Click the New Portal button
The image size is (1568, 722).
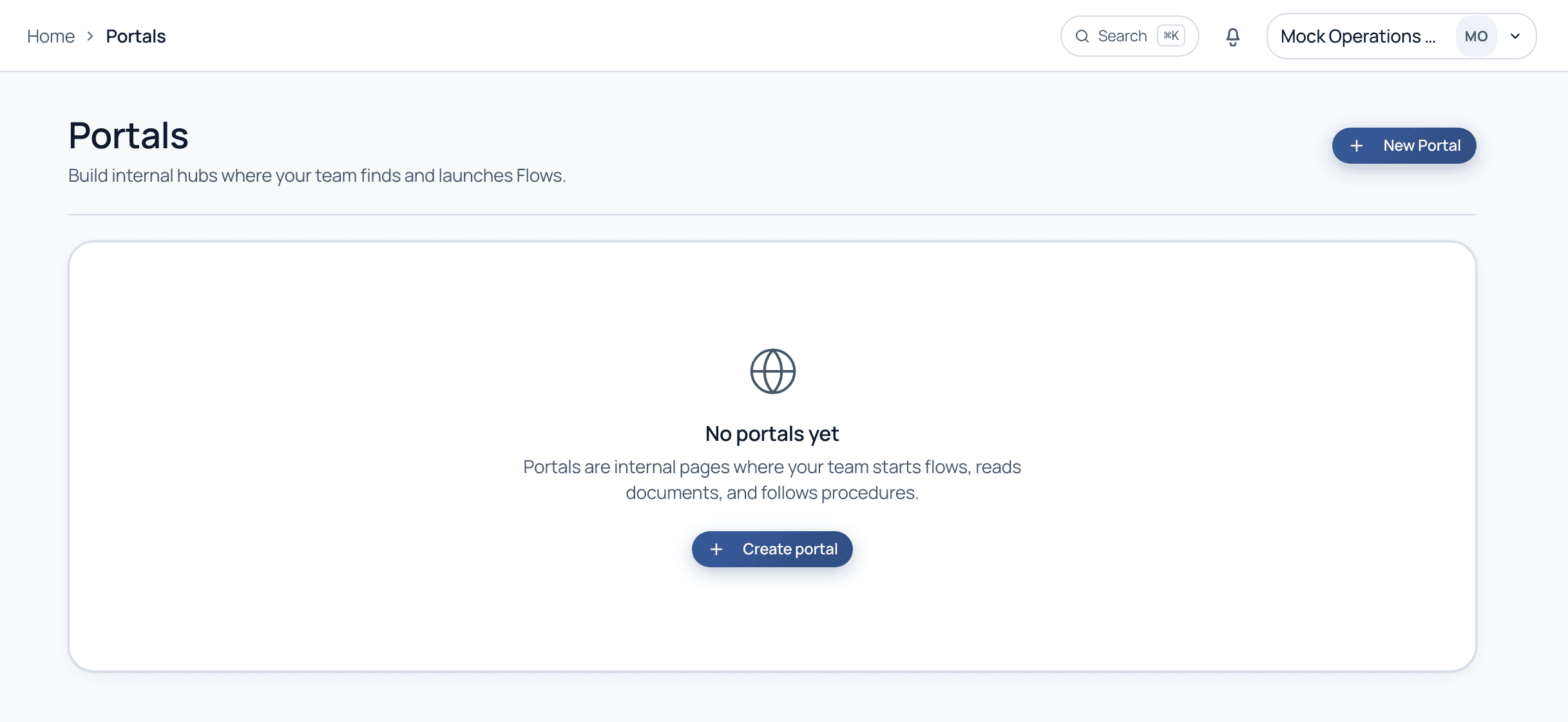[1404, 146]
